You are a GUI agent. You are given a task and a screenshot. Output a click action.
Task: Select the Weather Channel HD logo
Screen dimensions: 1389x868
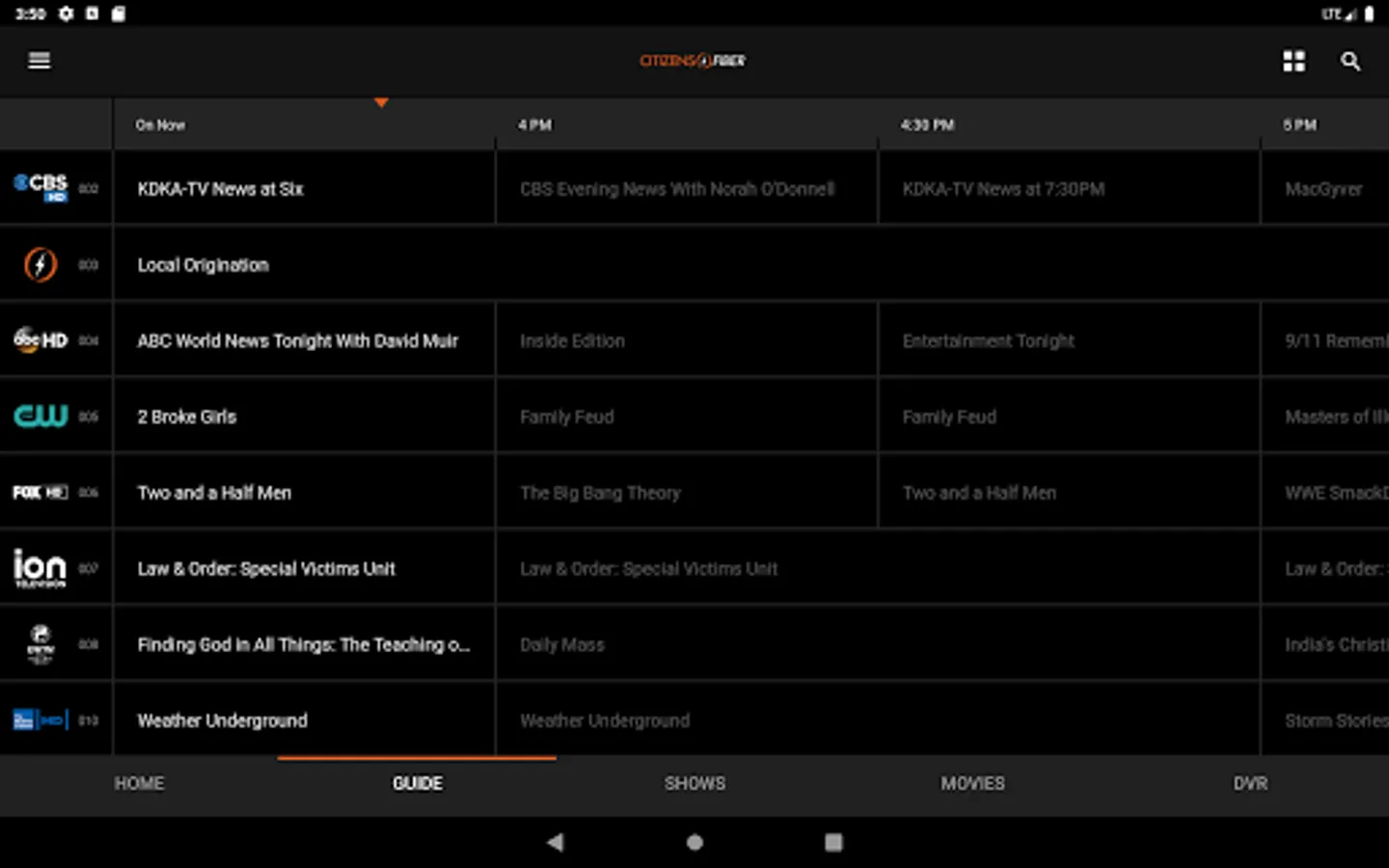click(41, 719)
